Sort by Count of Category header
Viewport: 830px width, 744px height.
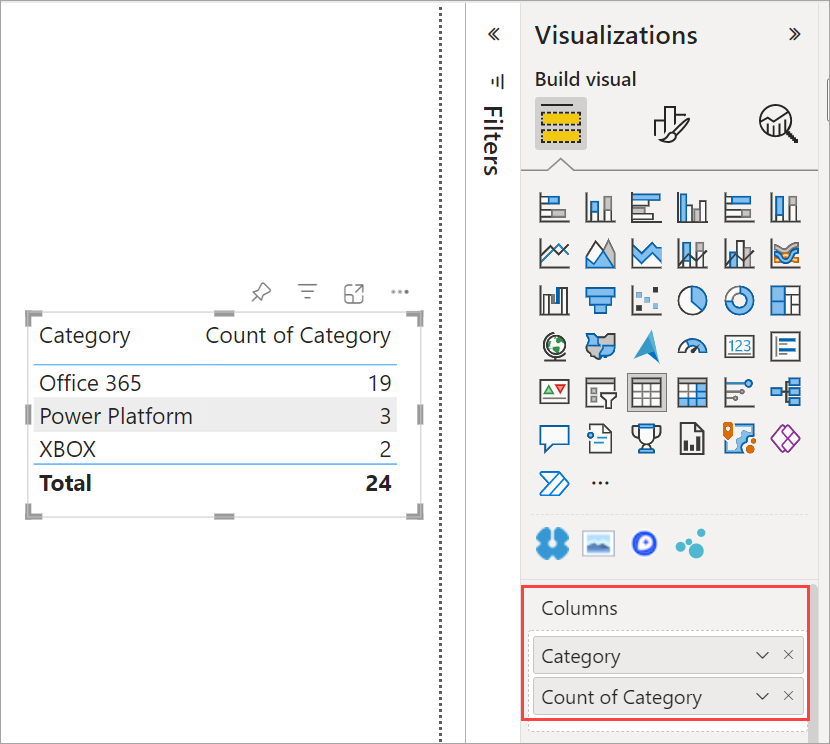tap(298, 336)
